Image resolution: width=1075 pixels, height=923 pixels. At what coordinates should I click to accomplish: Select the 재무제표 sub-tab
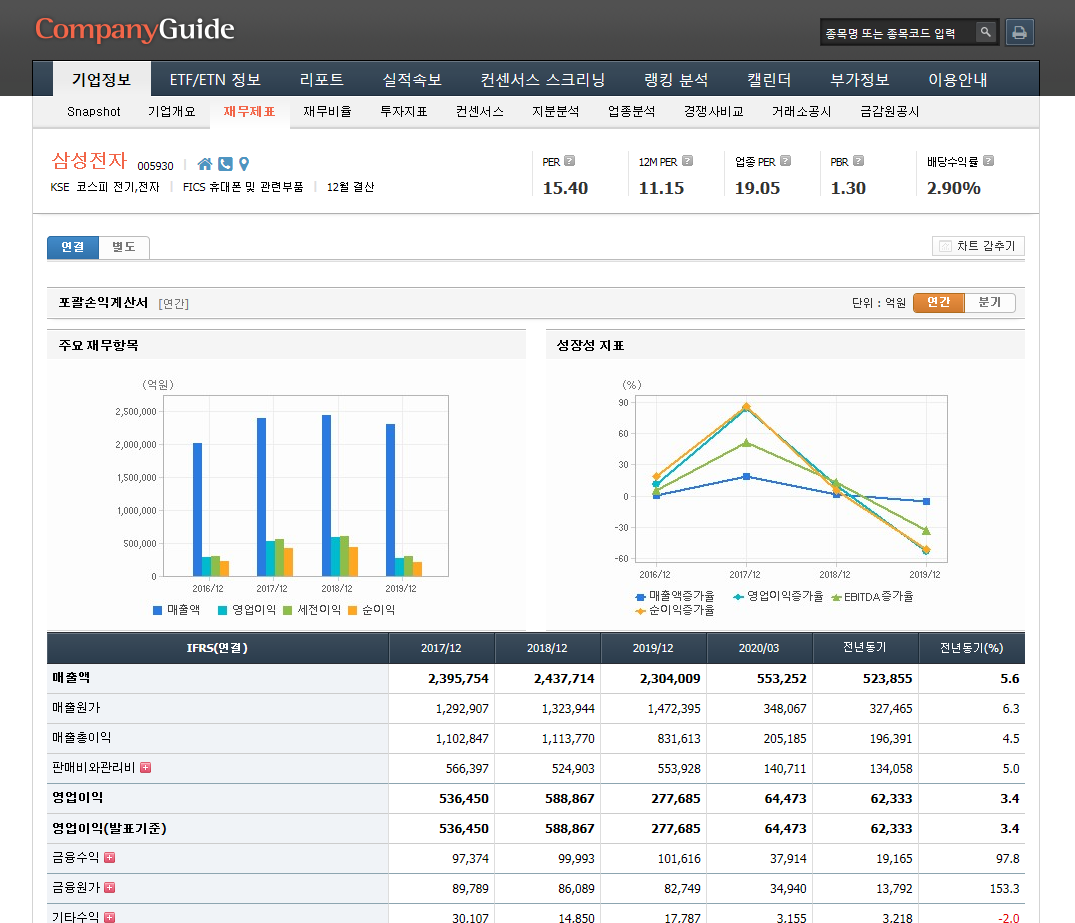point(250,112)
